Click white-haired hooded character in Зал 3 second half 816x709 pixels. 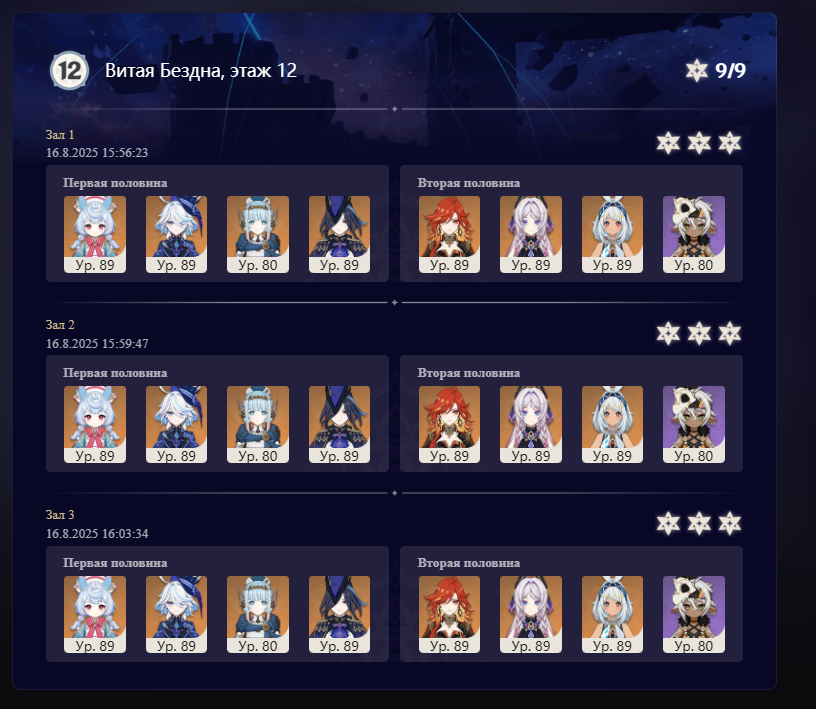613,614
